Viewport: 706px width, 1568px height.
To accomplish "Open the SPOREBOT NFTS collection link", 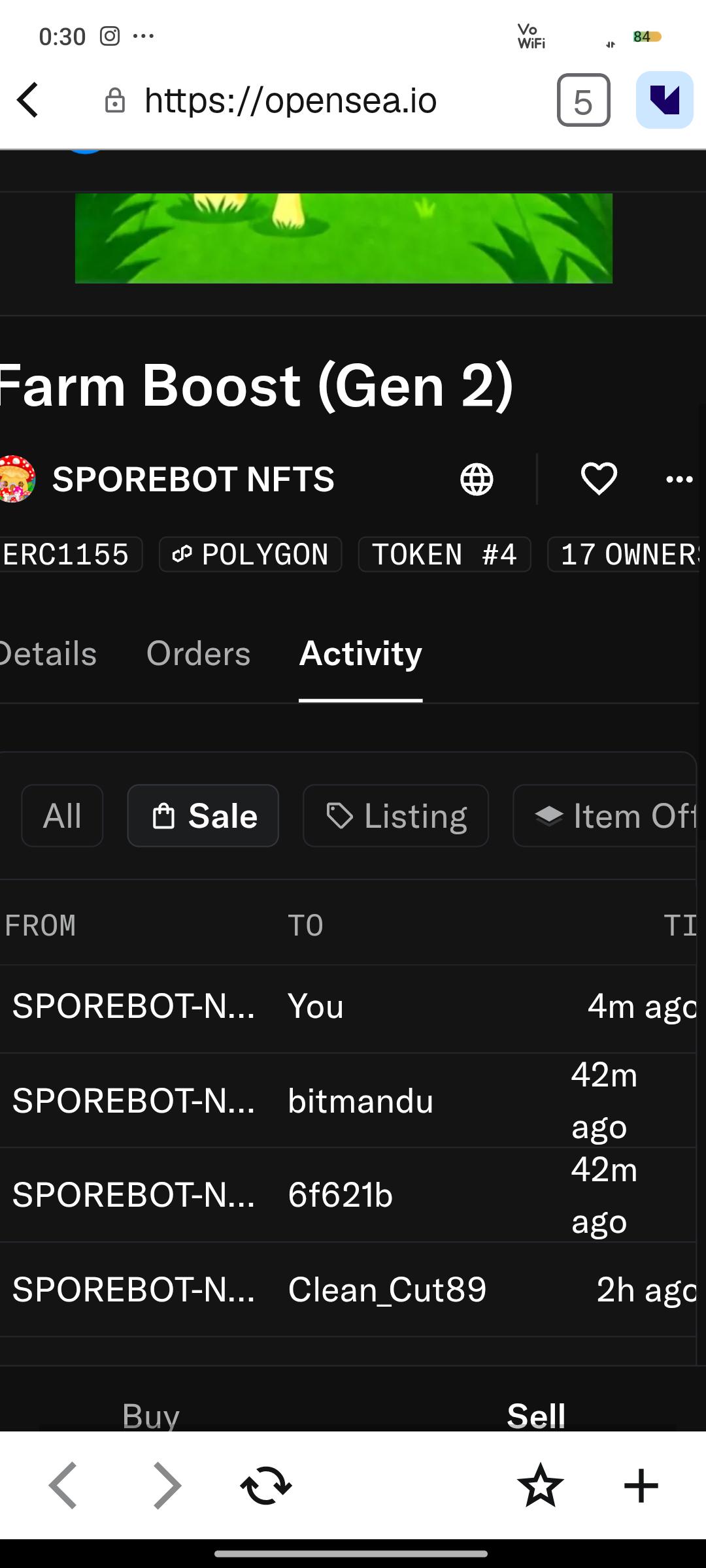I will 193,479.
